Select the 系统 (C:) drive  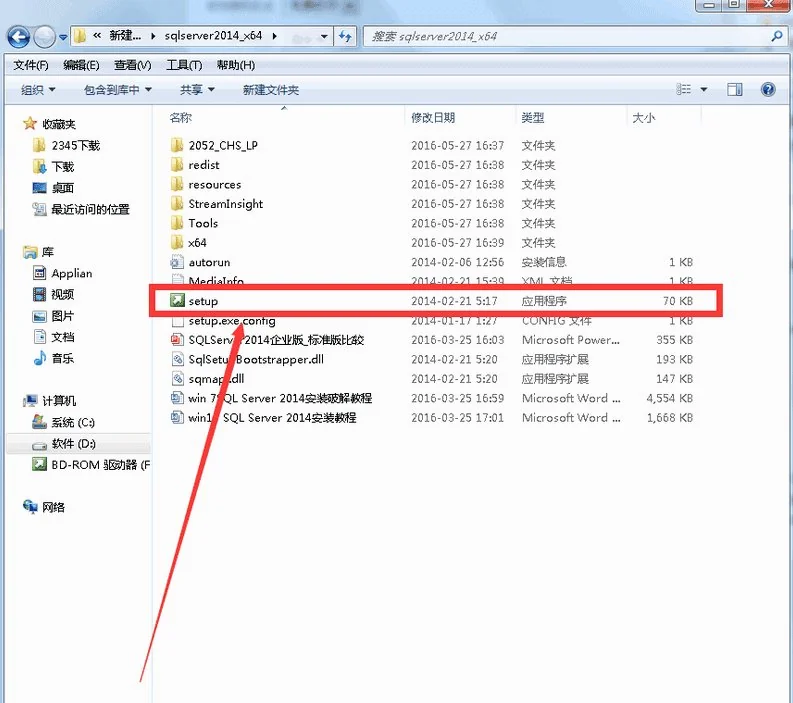[72, 422]
